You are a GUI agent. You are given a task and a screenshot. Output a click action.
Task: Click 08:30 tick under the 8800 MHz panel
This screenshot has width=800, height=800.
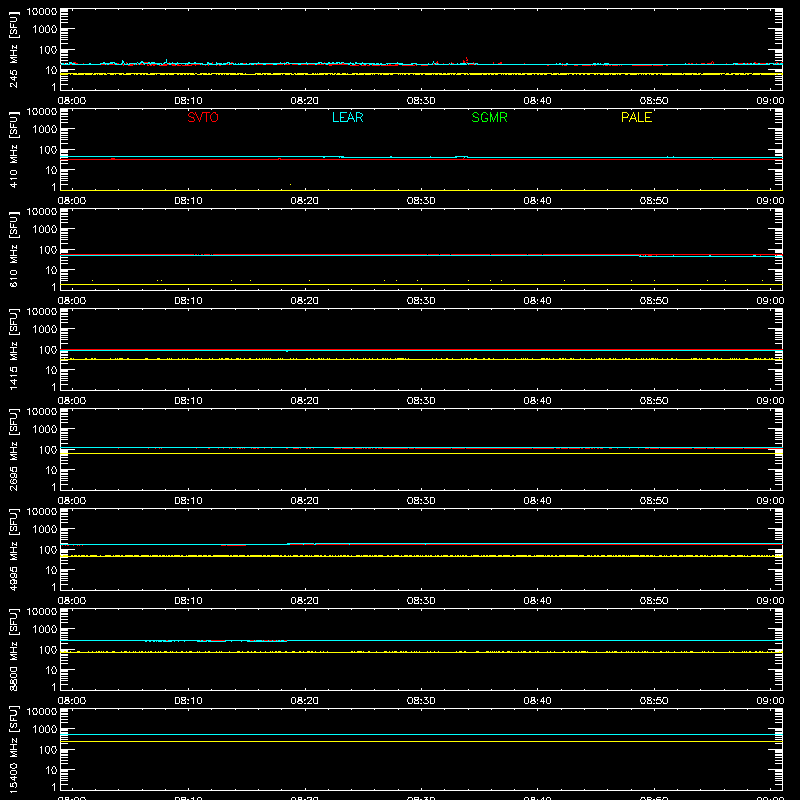point(421,701)
